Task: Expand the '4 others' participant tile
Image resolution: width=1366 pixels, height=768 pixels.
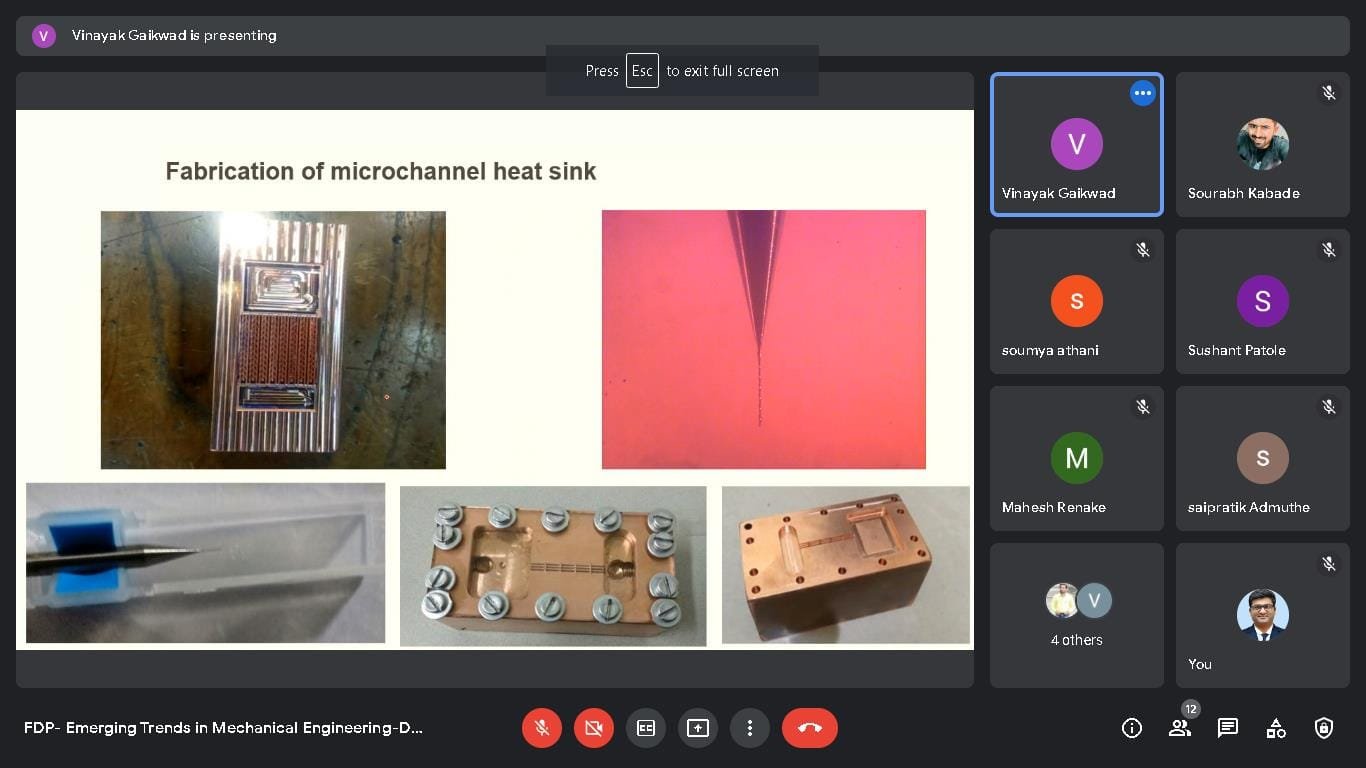Action: 1077,615
